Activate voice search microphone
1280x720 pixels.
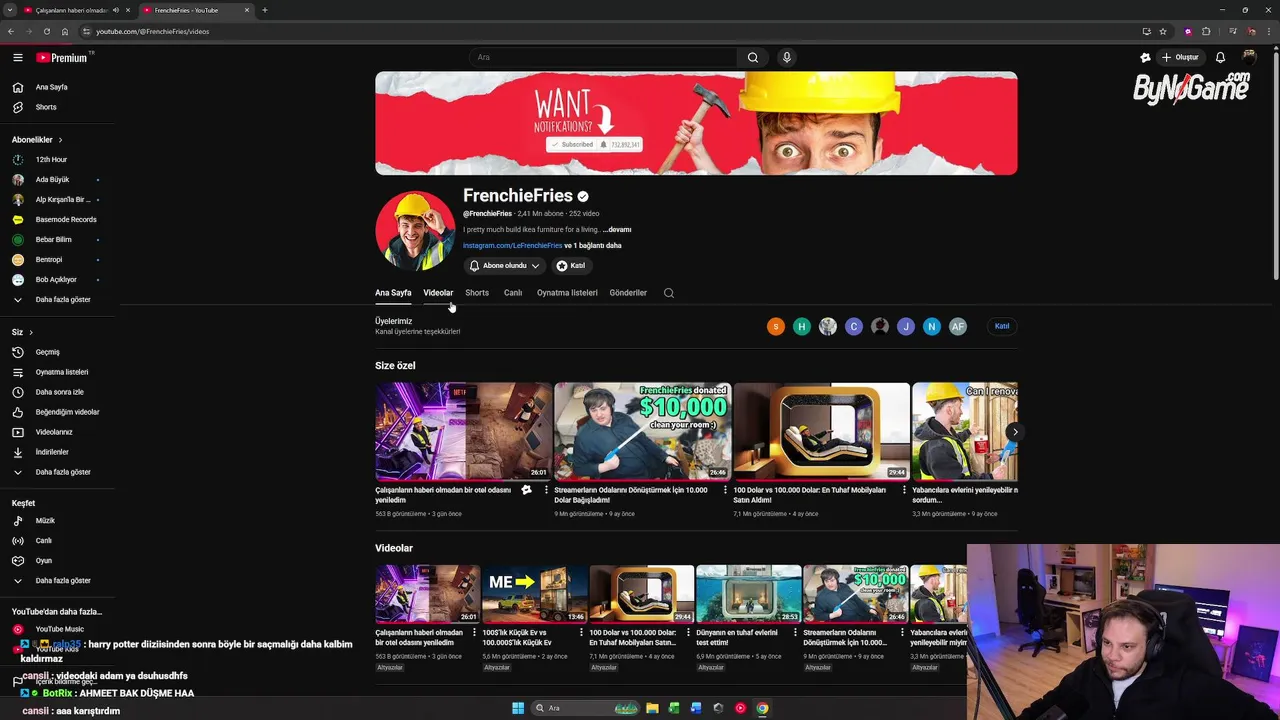coord(787,57)
